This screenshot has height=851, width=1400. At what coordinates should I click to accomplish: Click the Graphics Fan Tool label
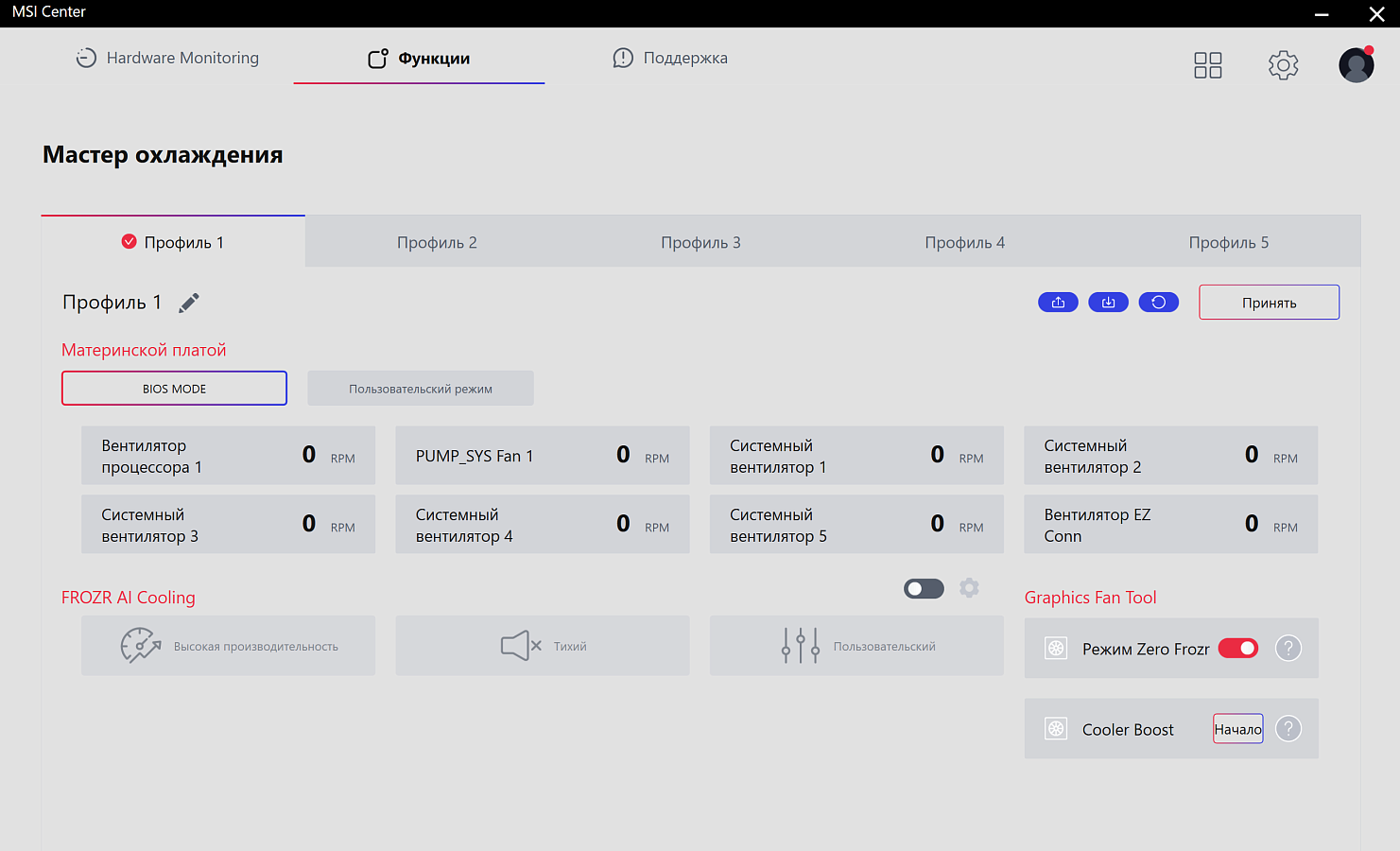[1090, 598]
